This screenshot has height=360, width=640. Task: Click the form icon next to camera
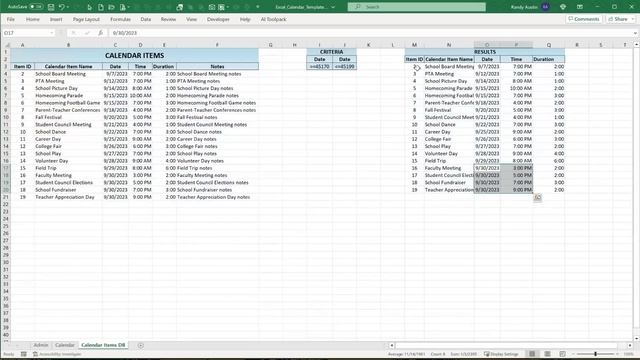tap(221, 7)
